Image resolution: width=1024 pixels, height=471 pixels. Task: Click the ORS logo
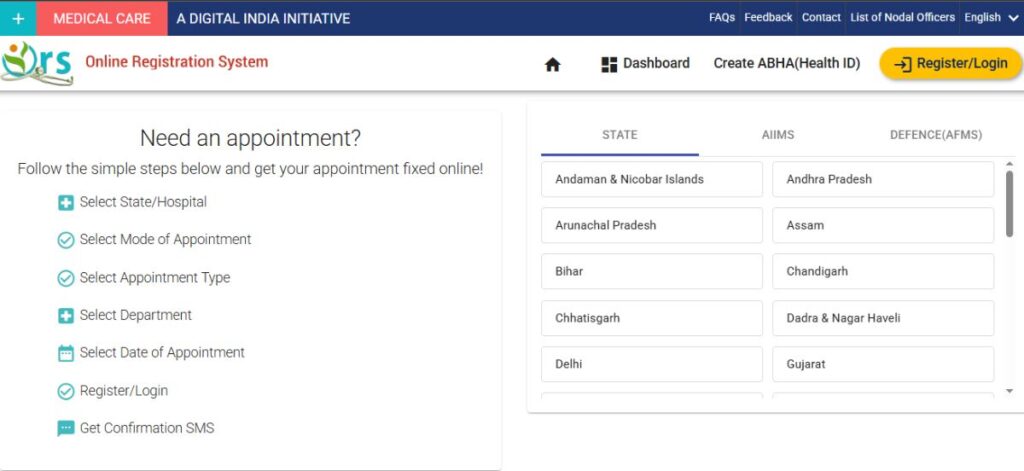(x=37, y=63)
